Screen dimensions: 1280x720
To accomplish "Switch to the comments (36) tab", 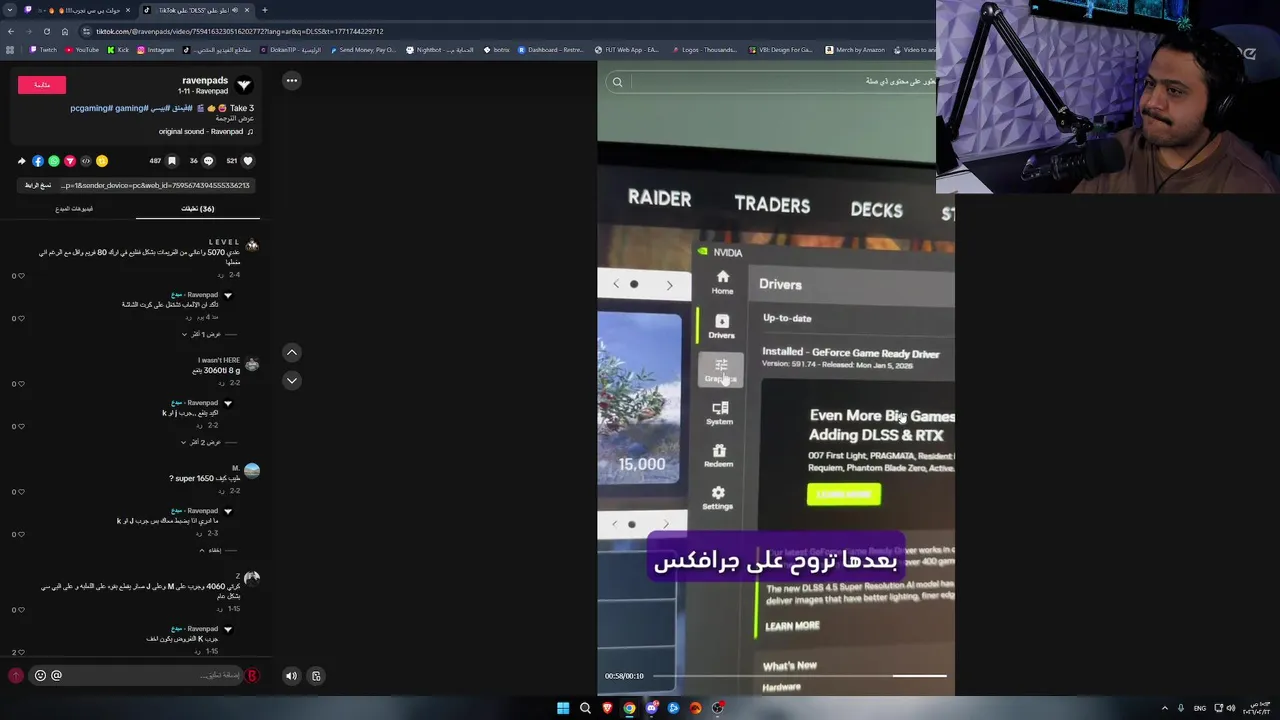I will (x=197, y=209).
